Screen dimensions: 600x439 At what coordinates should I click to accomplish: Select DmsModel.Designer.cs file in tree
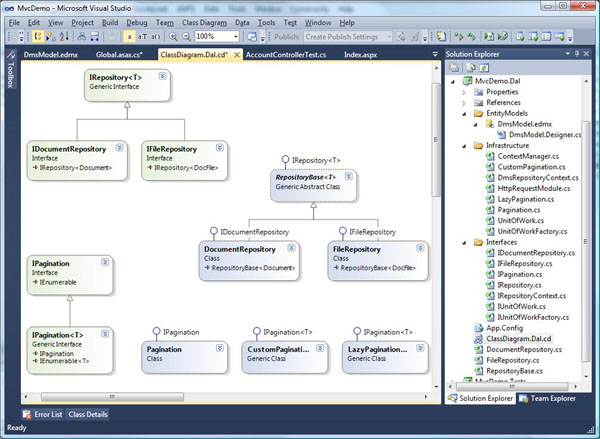tap(545, 135)
